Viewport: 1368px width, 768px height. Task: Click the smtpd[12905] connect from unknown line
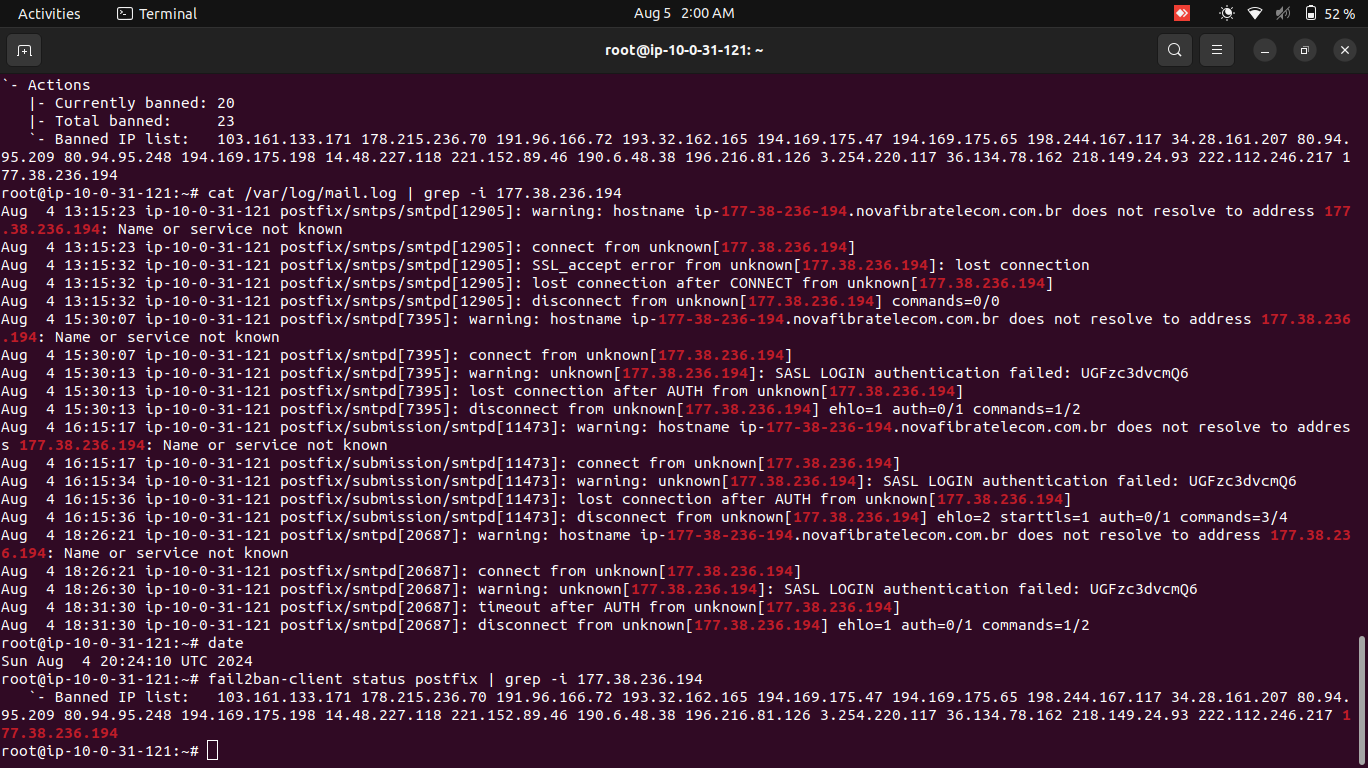pos(428,247)
